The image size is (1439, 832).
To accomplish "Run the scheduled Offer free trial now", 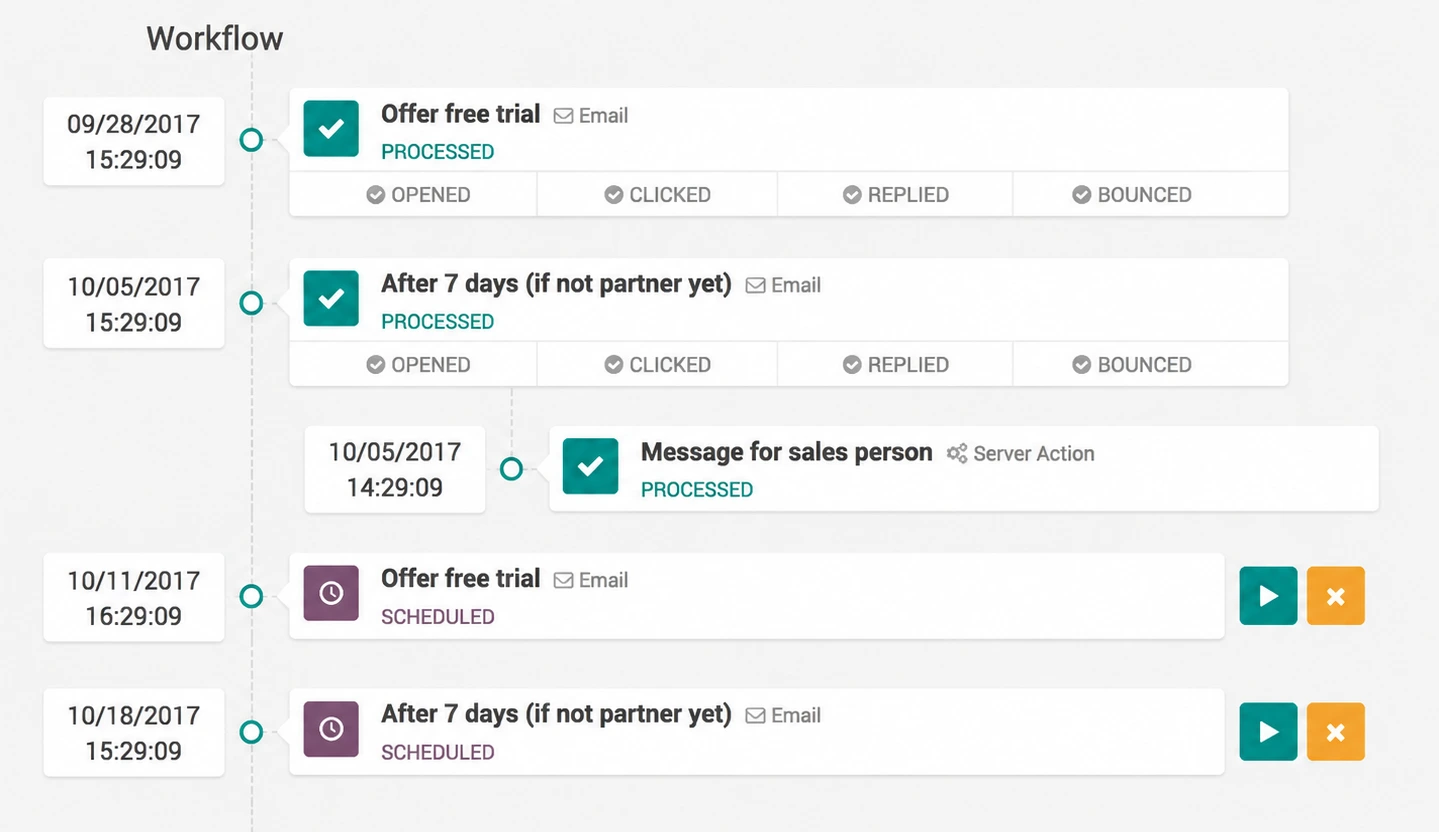I will (1268, 596).
